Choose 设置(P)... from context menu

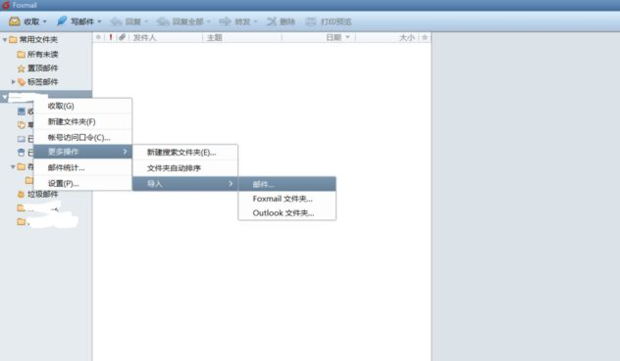83,183
